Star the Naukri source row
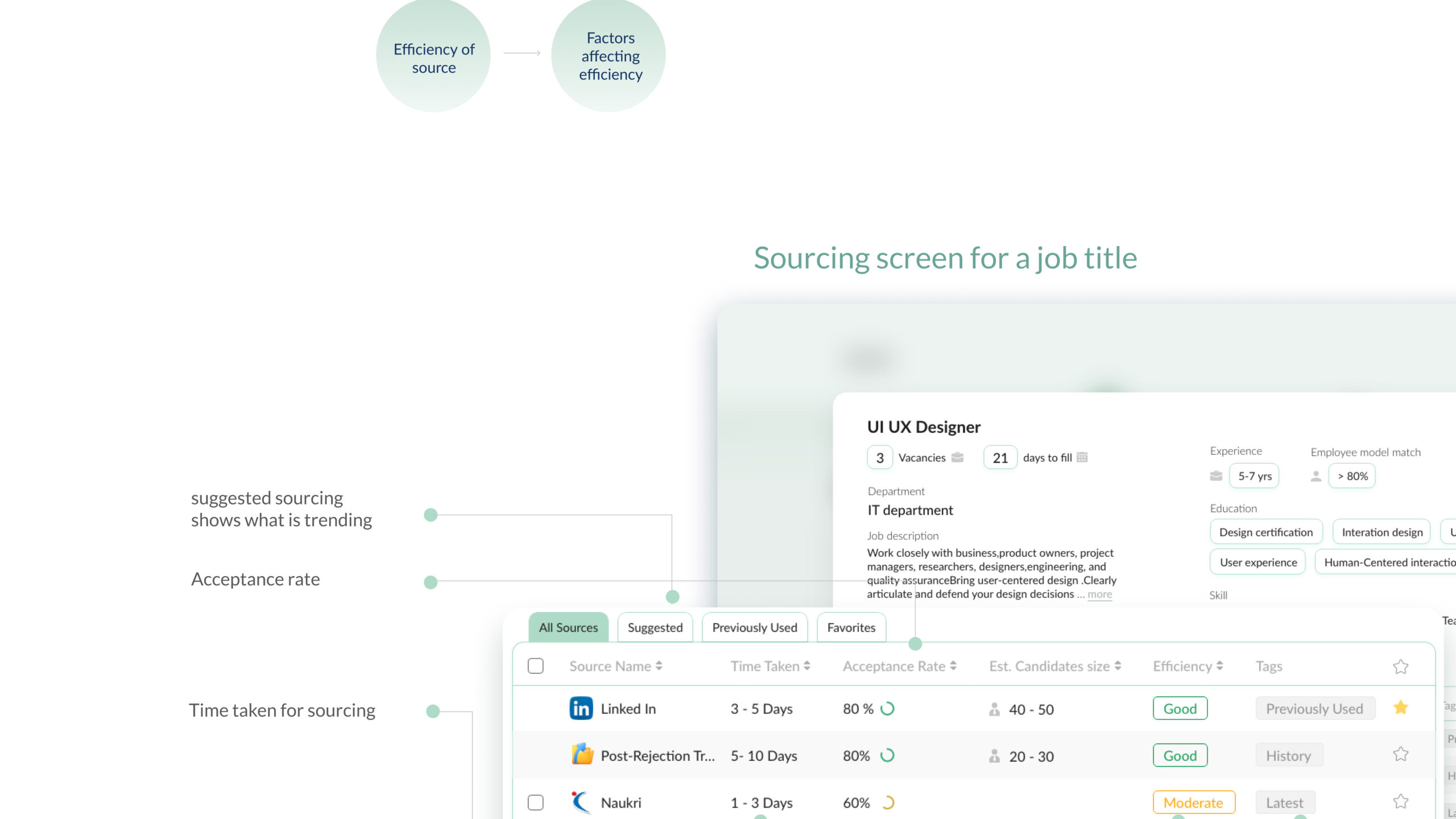Image resolution: width=1456 pixels, height=819 pixels. coord(1400,801)
